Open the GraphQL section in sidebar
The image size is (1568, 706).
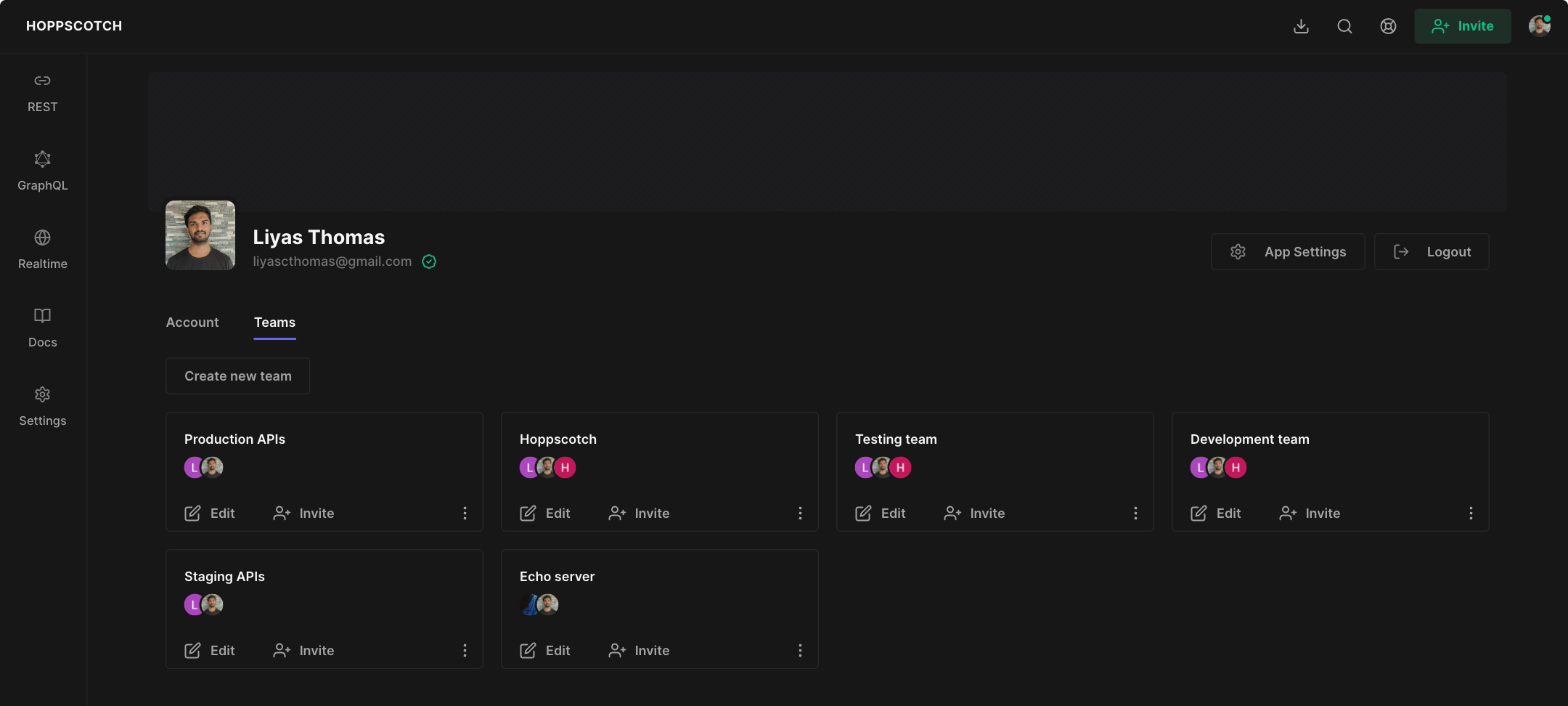pos(42,171)
